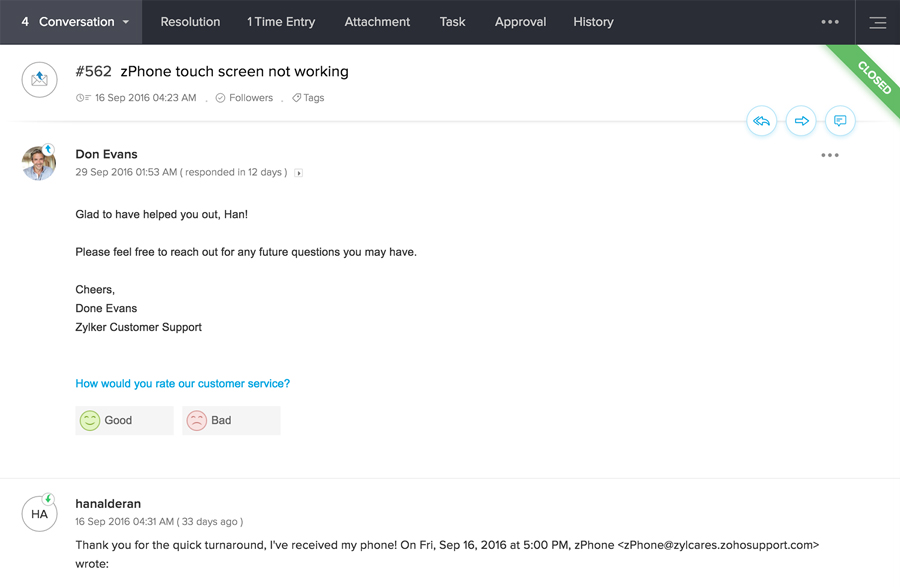Open the top bar more tabs ellipsis
Image resolution: width=900 pixels, height=587 pixels.
click(829, 22)
